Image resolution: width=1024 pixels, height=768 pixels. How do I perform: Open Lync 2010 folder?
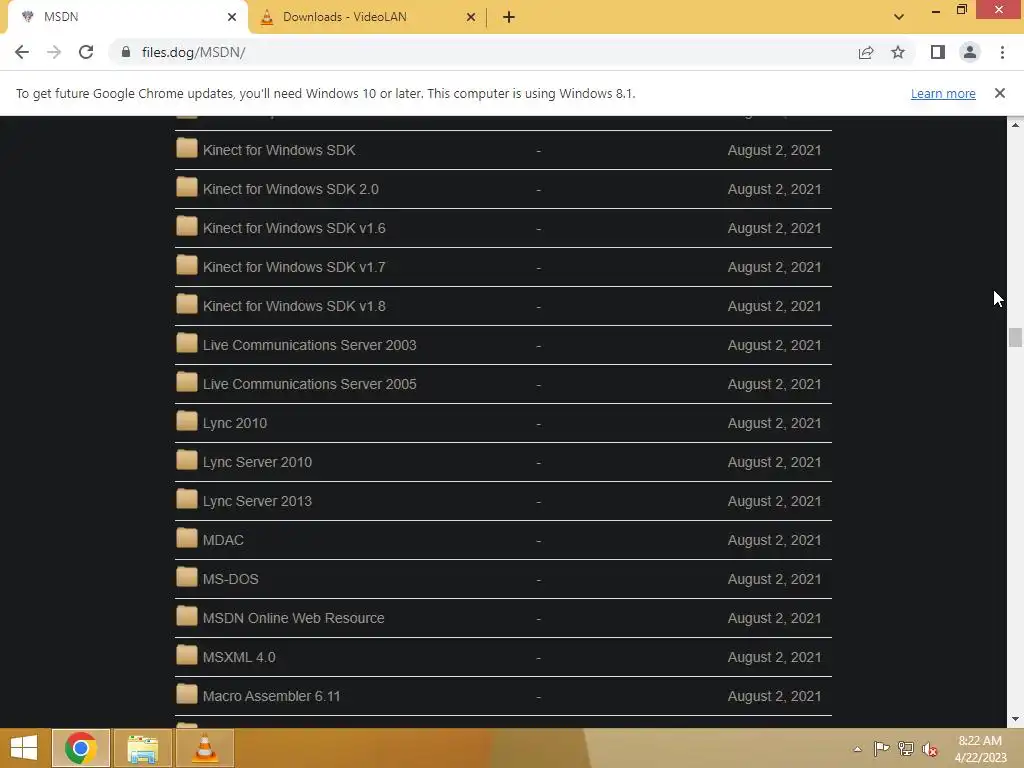pyautogui.click(x=234, y=423)
